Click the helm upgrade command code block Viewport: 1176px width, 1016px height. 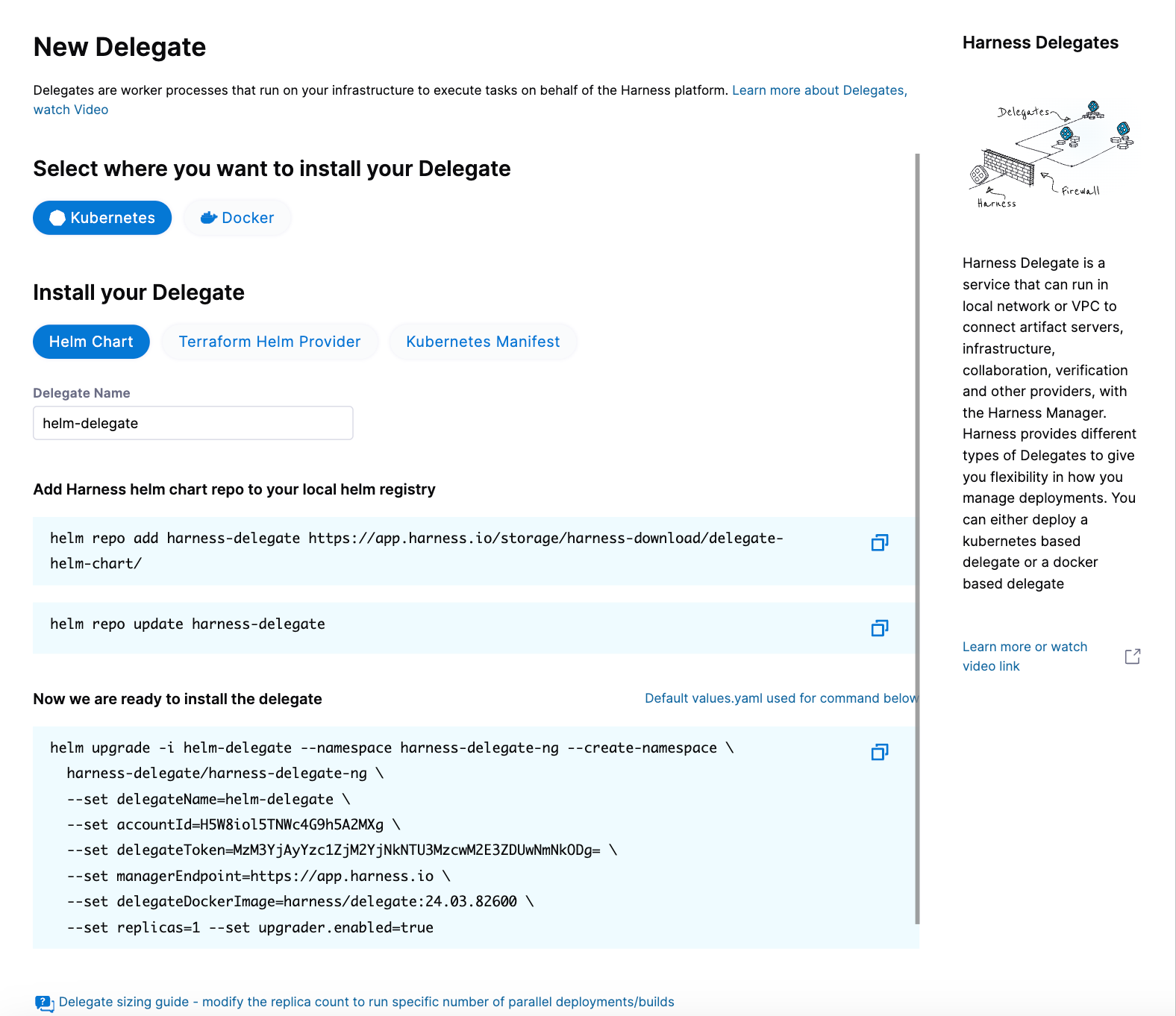click(x=448, y=837)
